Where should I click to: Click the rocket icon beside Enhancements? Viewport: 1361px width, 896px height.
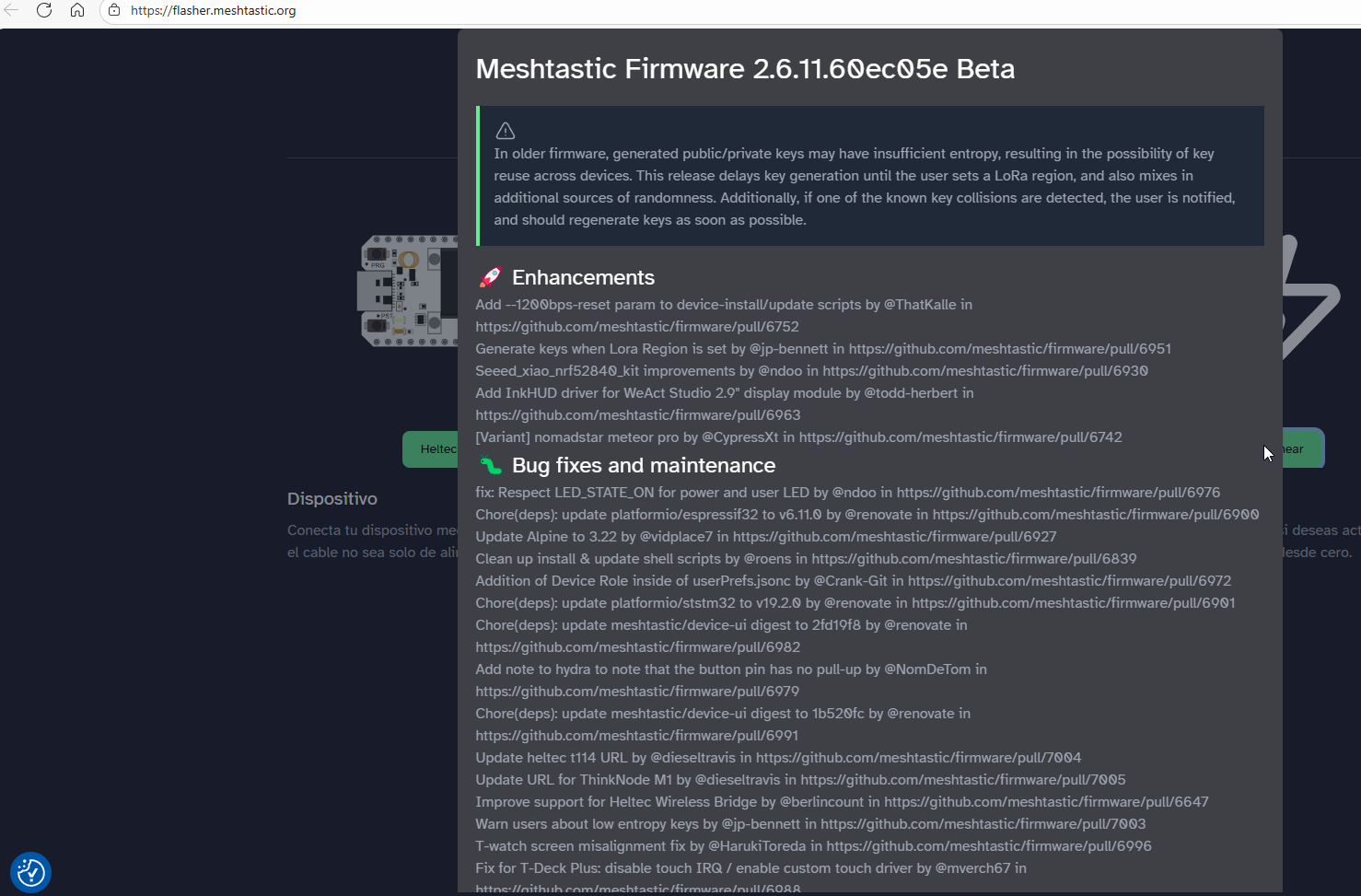tap(491, 277)
